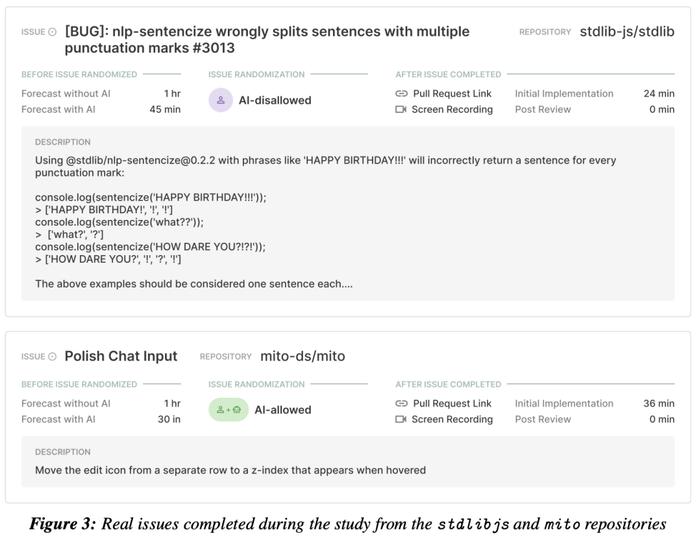Click the sentencize code example description box
The image size is (700, 538).
tap(348, 213)
